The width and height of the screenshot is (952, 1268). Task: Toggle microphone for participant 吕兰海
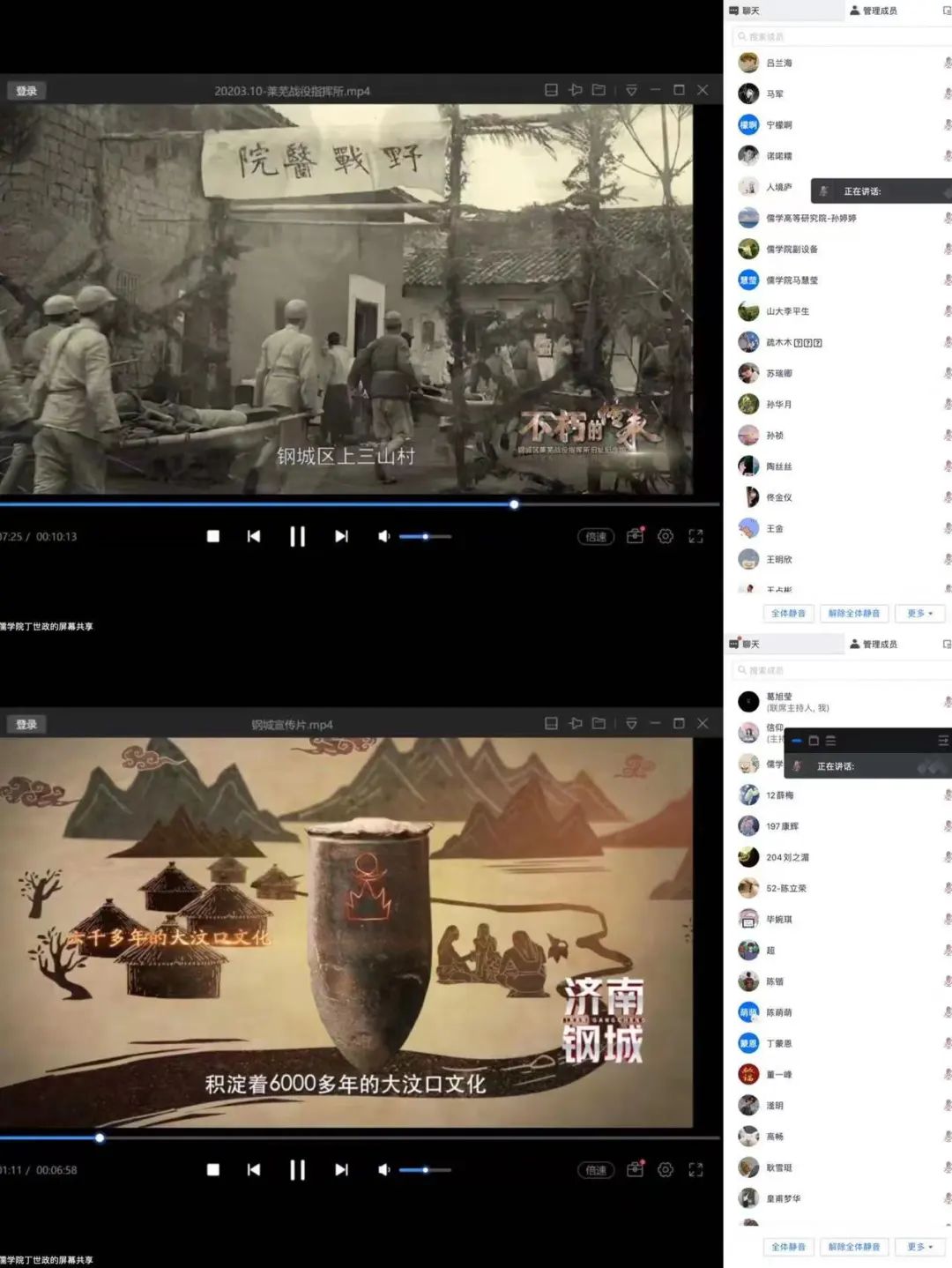click(947, 63)
